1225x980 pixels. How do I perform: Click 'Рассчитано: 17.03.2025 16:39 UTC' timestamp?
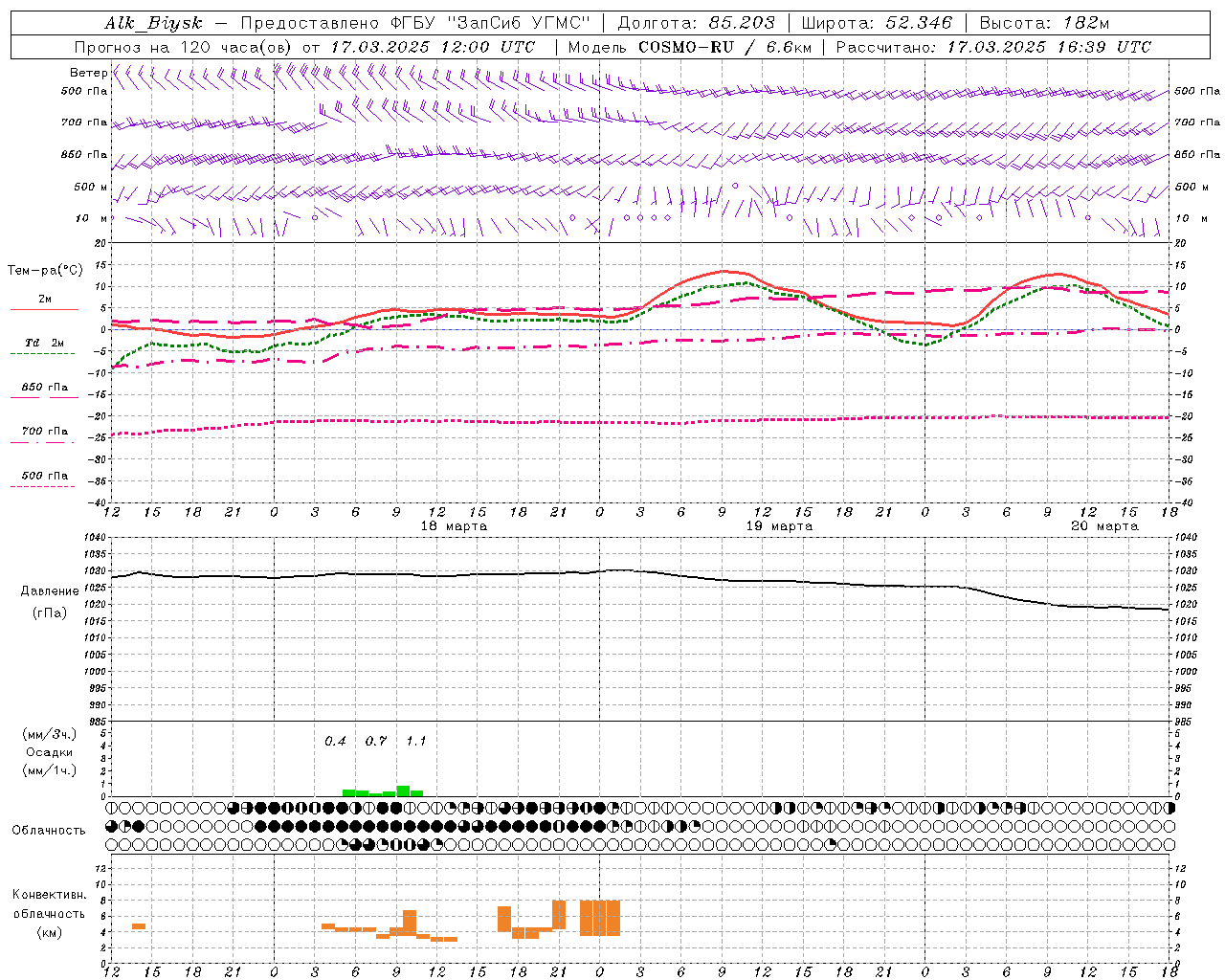click(993, 47)
